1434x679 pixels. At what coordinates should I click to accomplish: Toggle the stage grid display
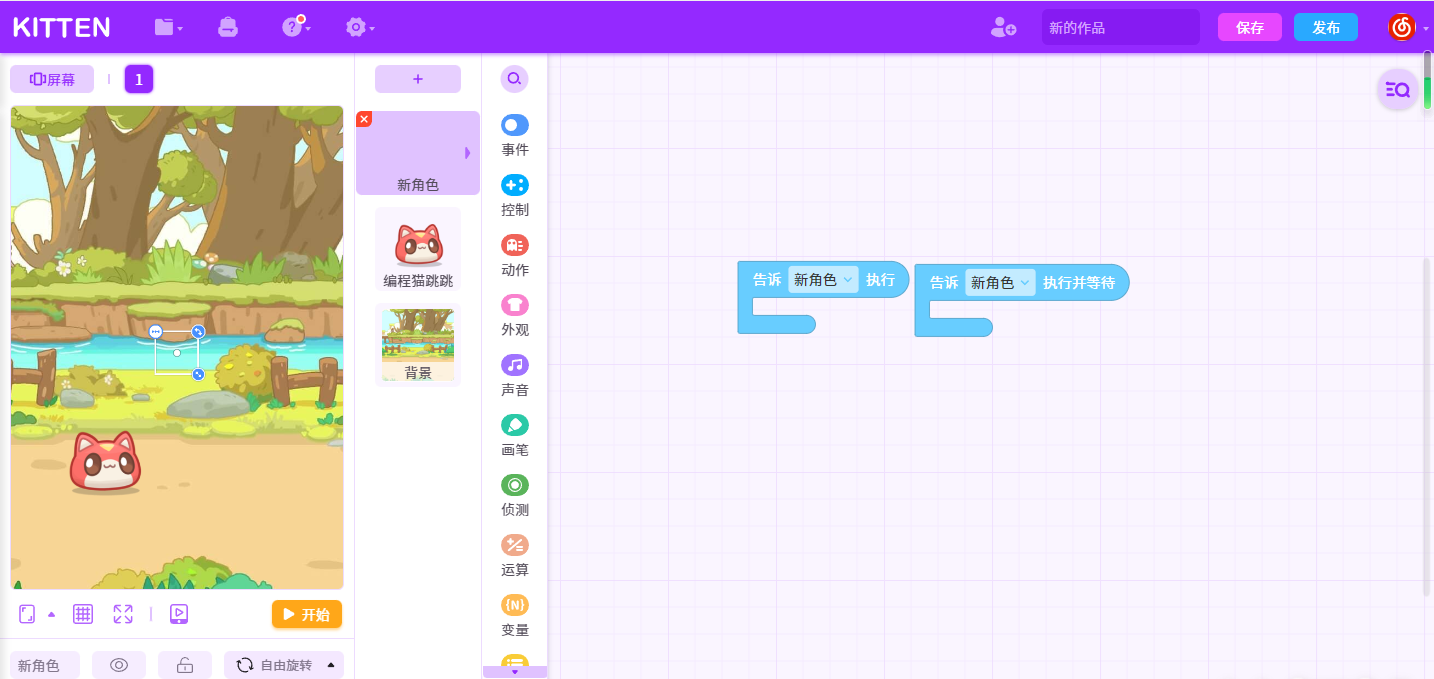click(x=83, y=614)
